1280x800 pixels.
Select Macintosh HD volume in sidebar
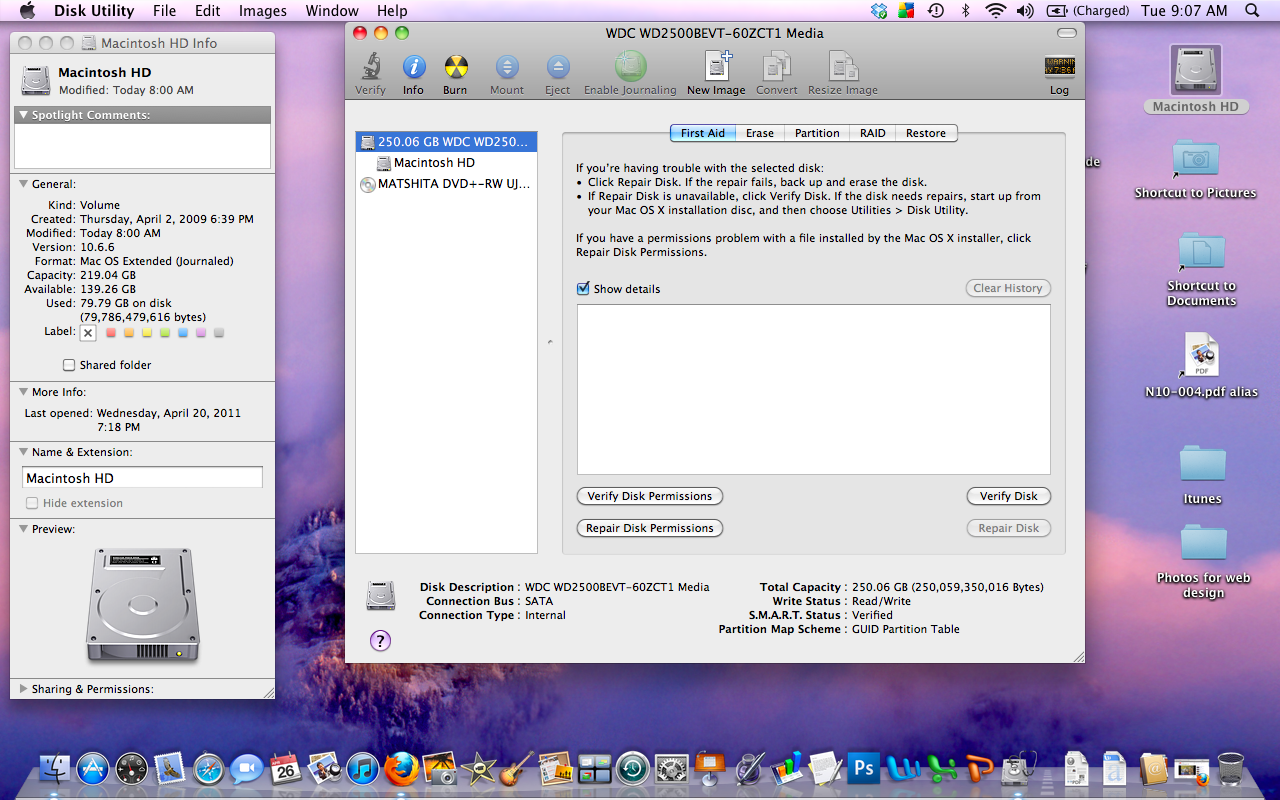coord(446,162)
